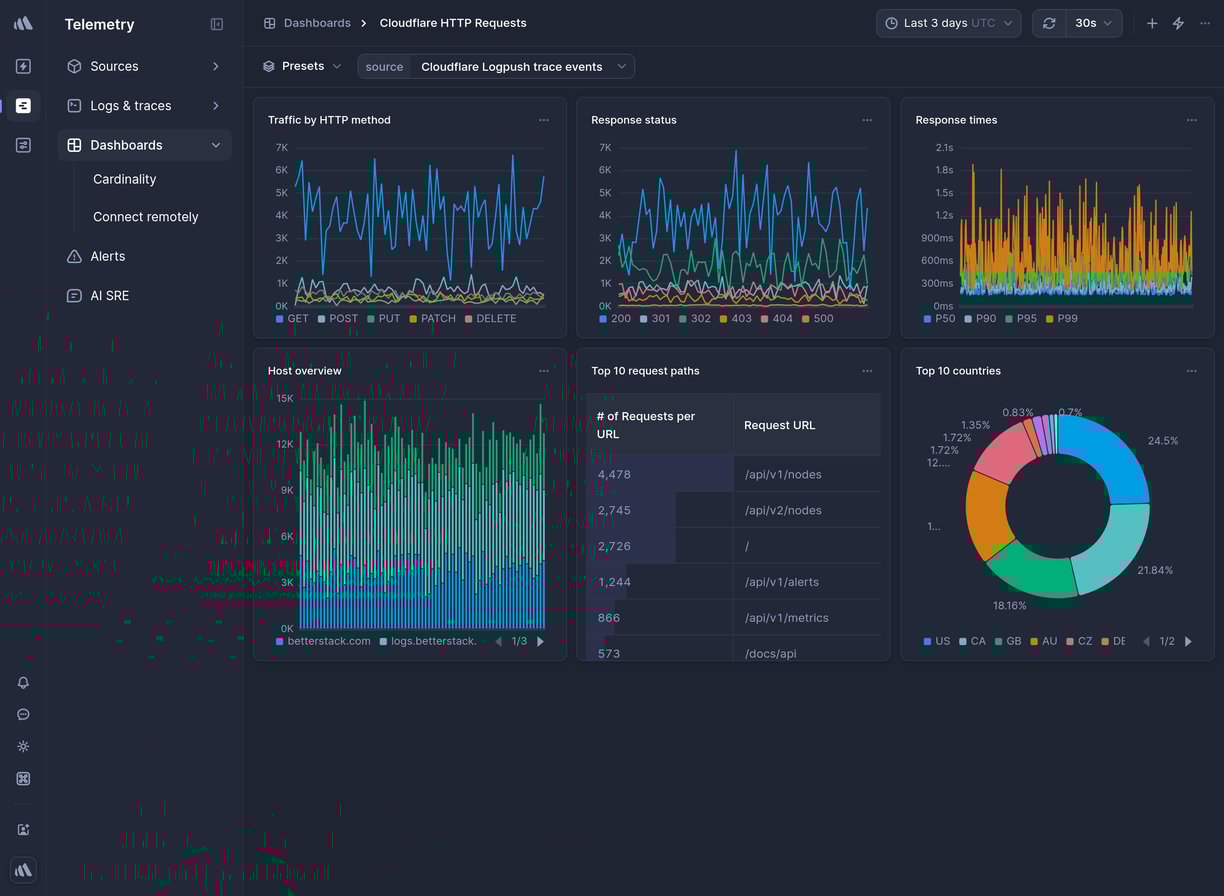Collapse the Telemetry sidebar panel
1224x896 pixels.
(x=217, y=24)
